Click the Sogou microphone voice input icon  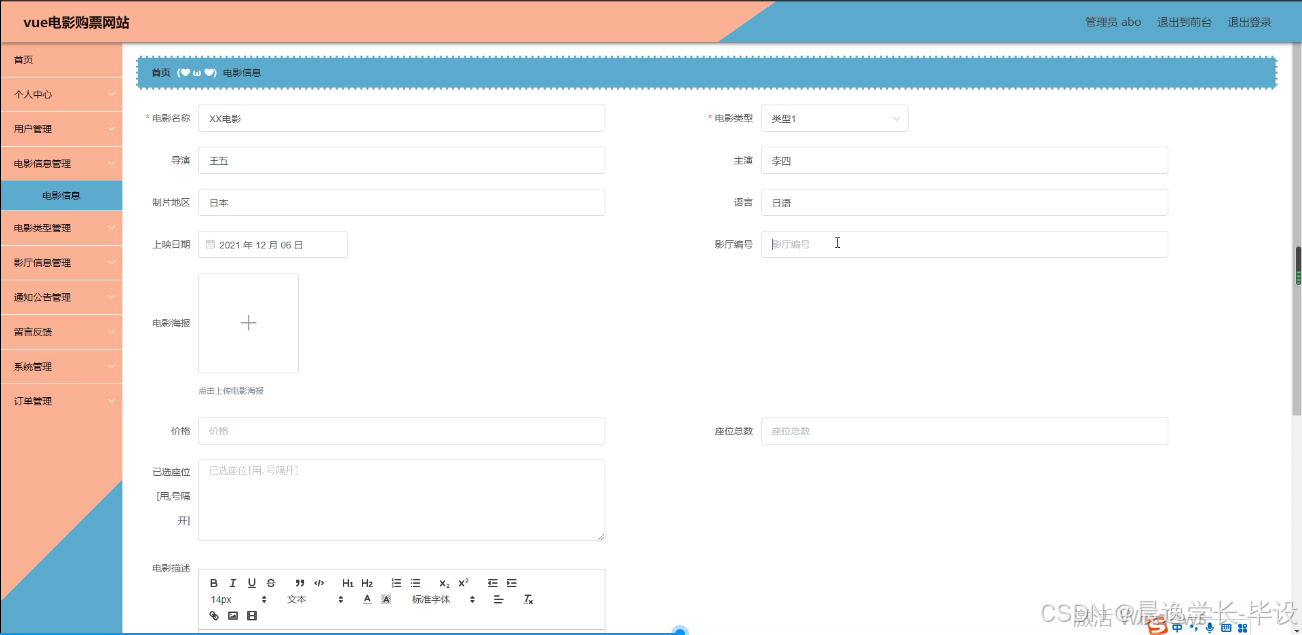1210,628
